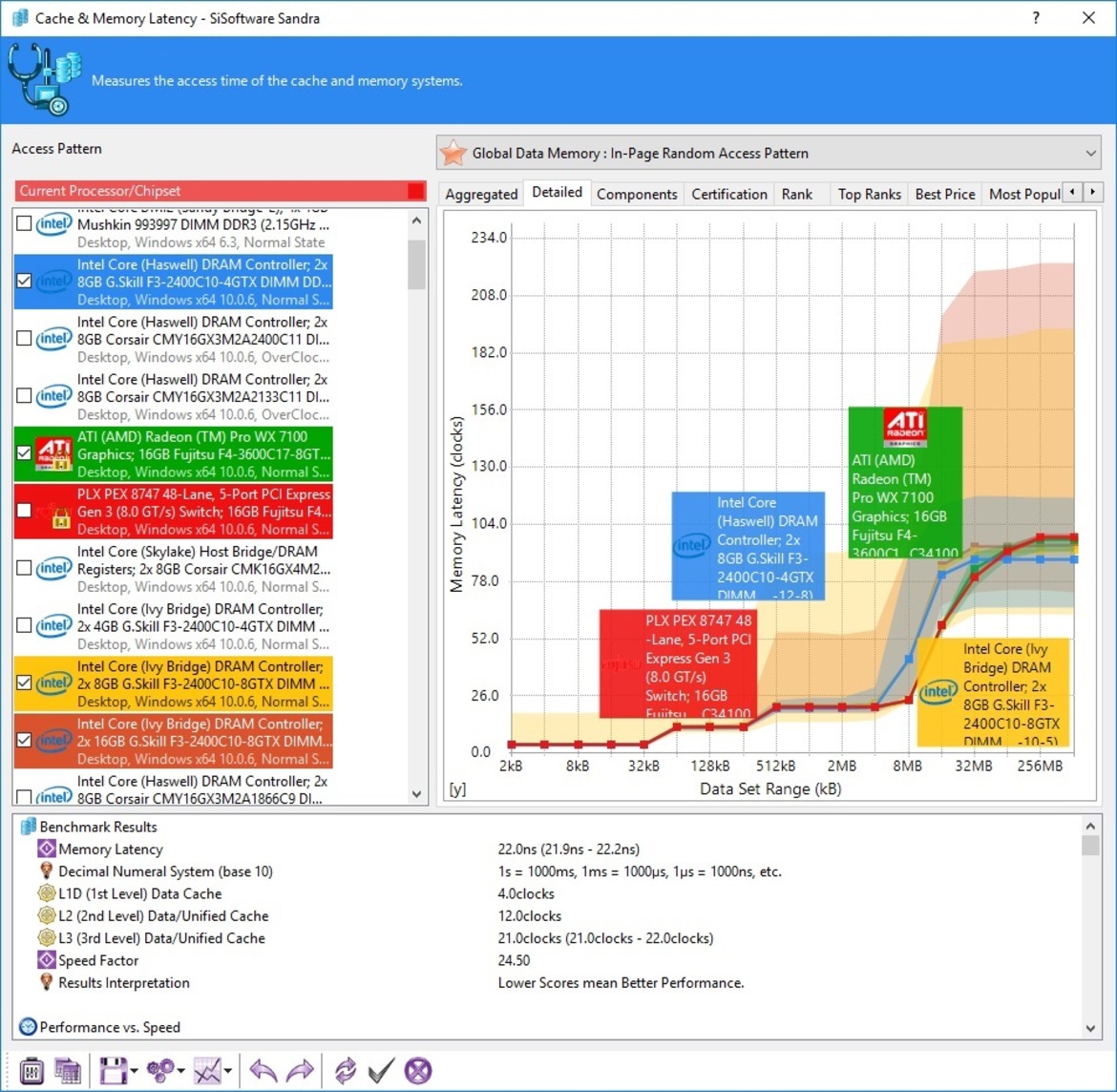Check the Mushkin 993997 DIMM DDR3 entry

[x=24, y=223]
